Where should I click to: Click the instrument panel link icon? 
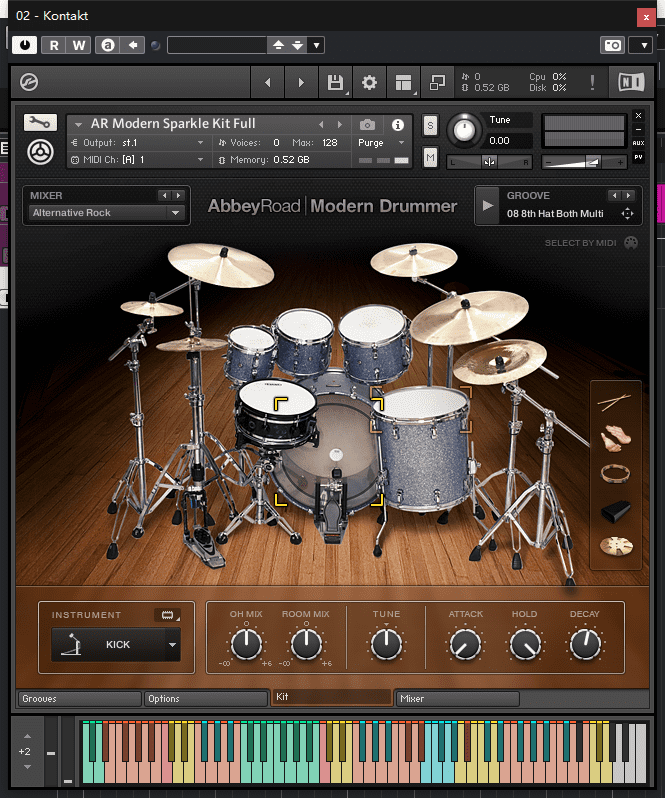click(x=168, y=615)
